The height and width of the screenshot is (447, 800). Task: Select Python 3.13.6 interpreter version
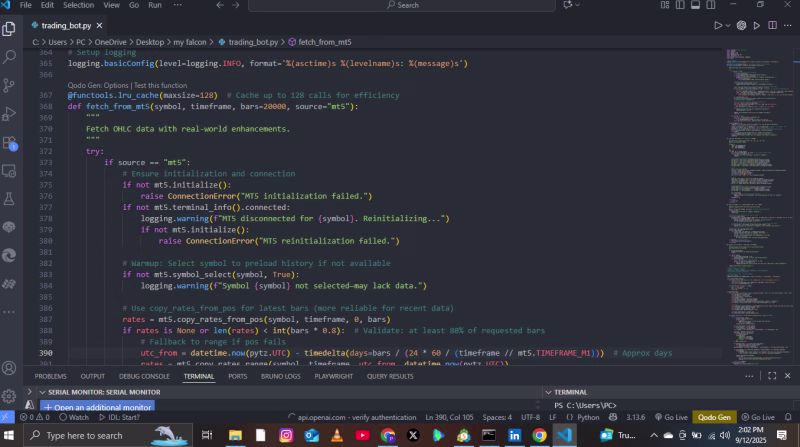point(635,417)
